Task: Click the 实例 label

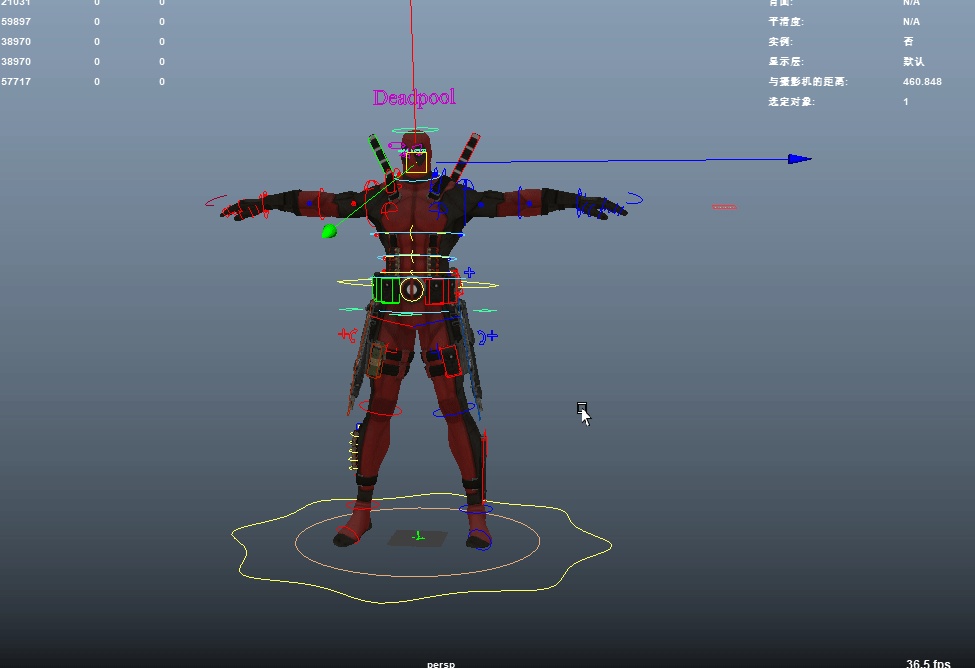Action: 780,42
